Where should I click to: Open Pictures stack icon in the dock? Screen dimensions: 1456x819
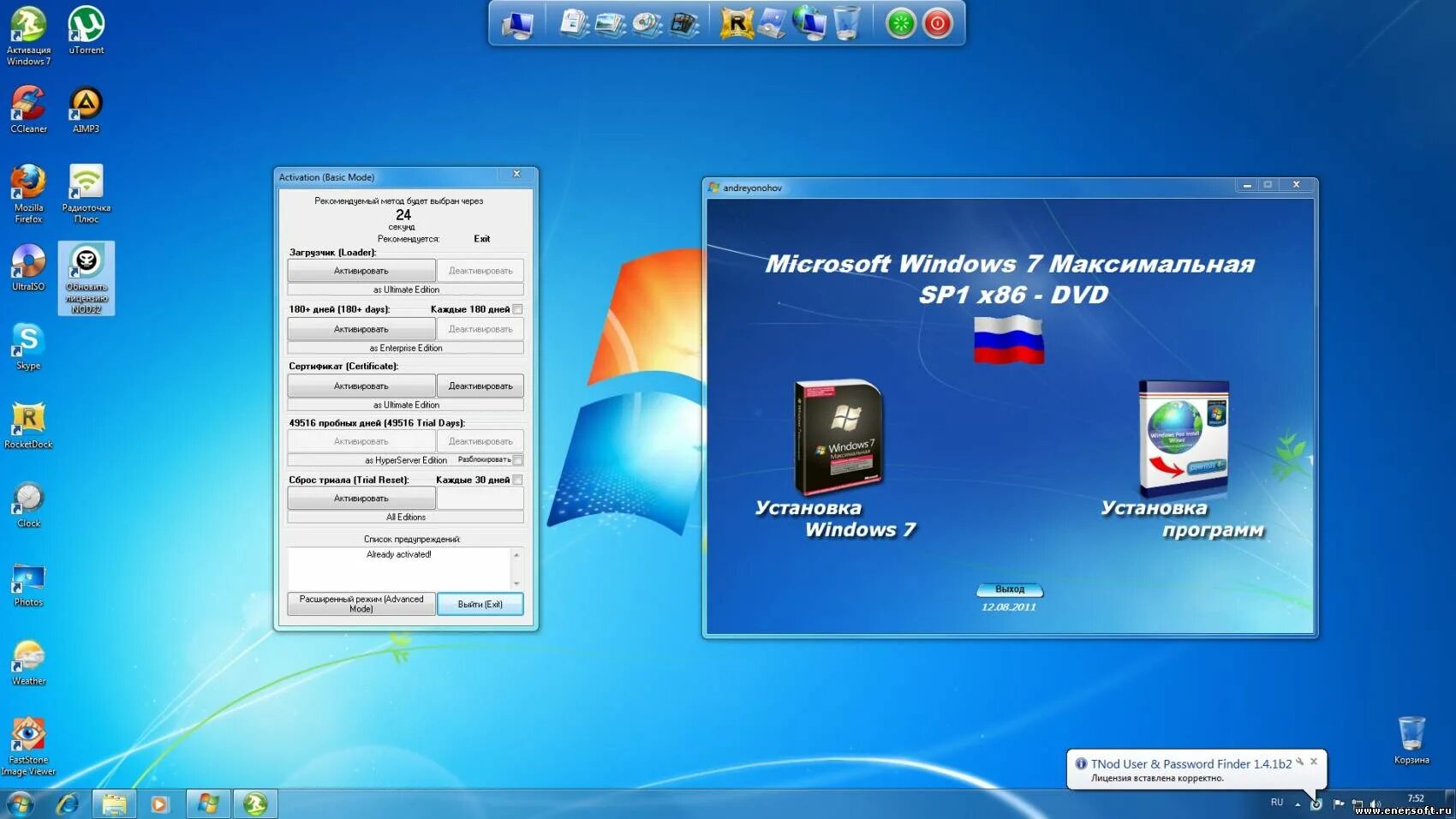tap(611, 23)
